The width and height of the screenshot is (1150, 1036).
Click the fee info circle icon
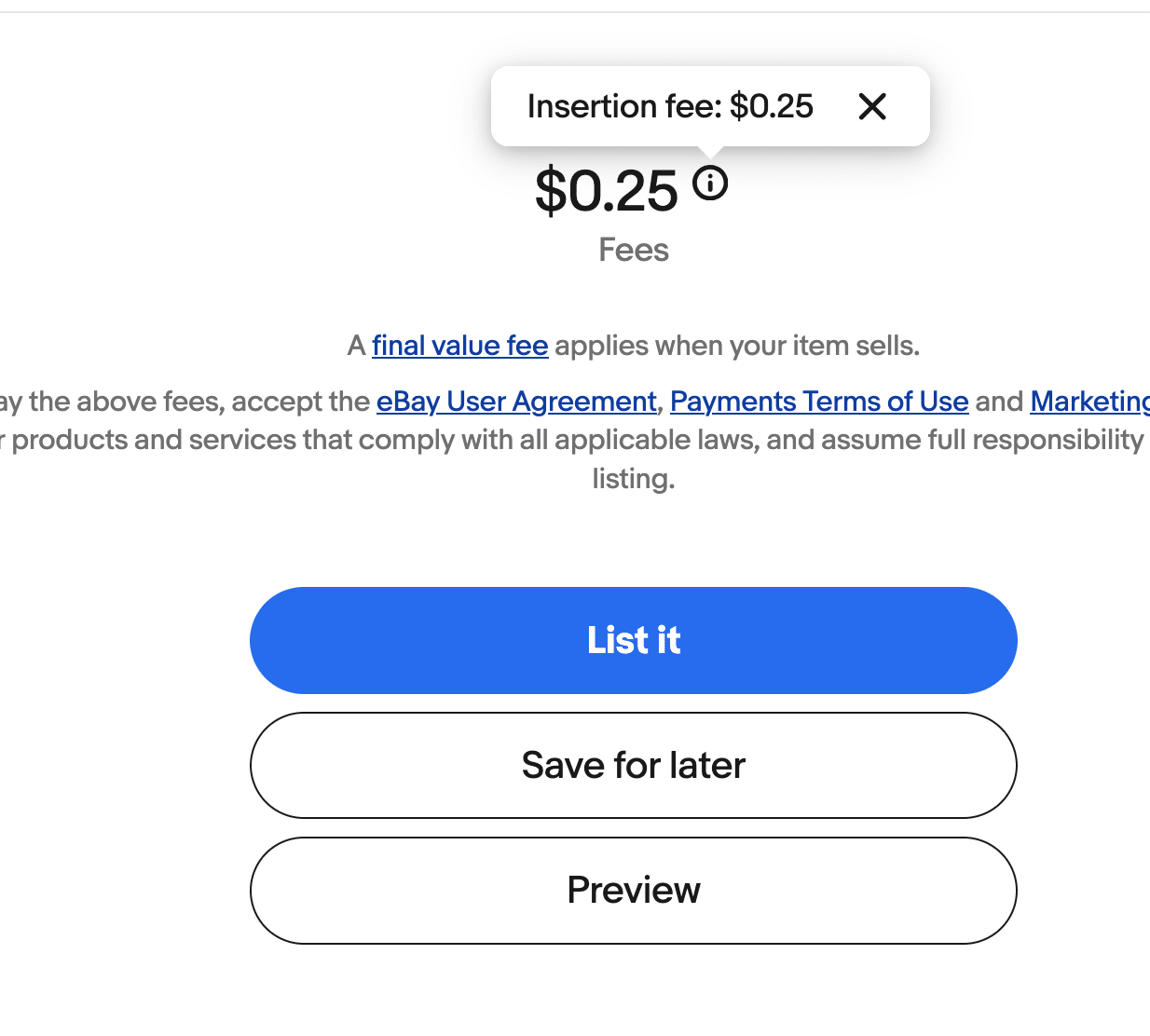(x=710, y=183)
